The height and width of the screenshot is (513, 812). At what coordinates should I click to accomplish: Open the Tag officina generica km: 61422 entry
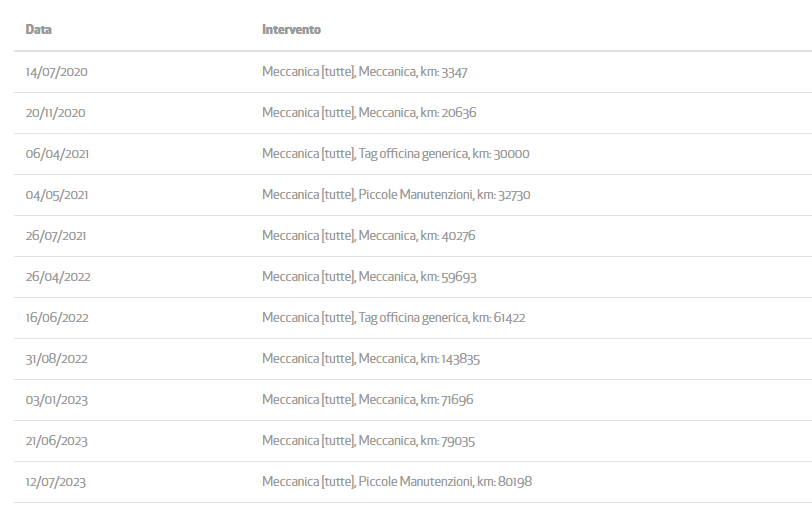pyautogui.click(x=393, y=318)
